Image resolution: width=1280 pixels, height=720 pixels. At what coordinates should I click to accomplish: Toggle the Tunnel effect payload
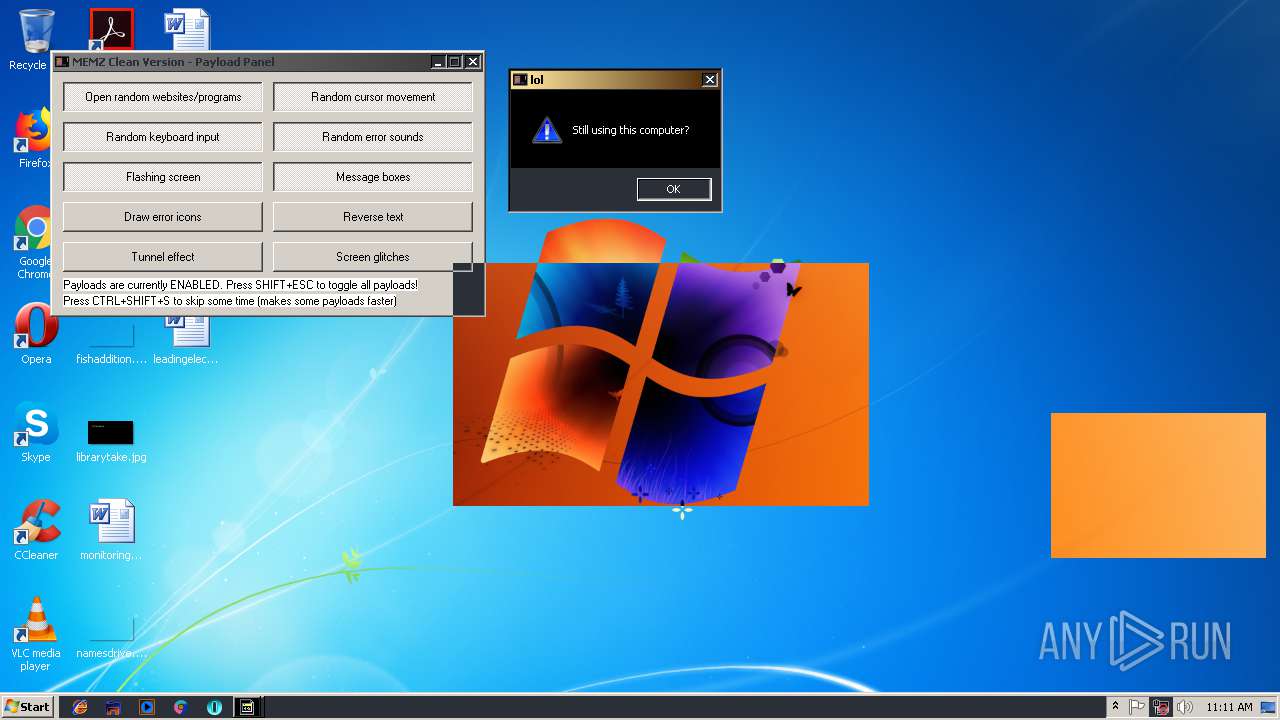[x=163, y=257]
